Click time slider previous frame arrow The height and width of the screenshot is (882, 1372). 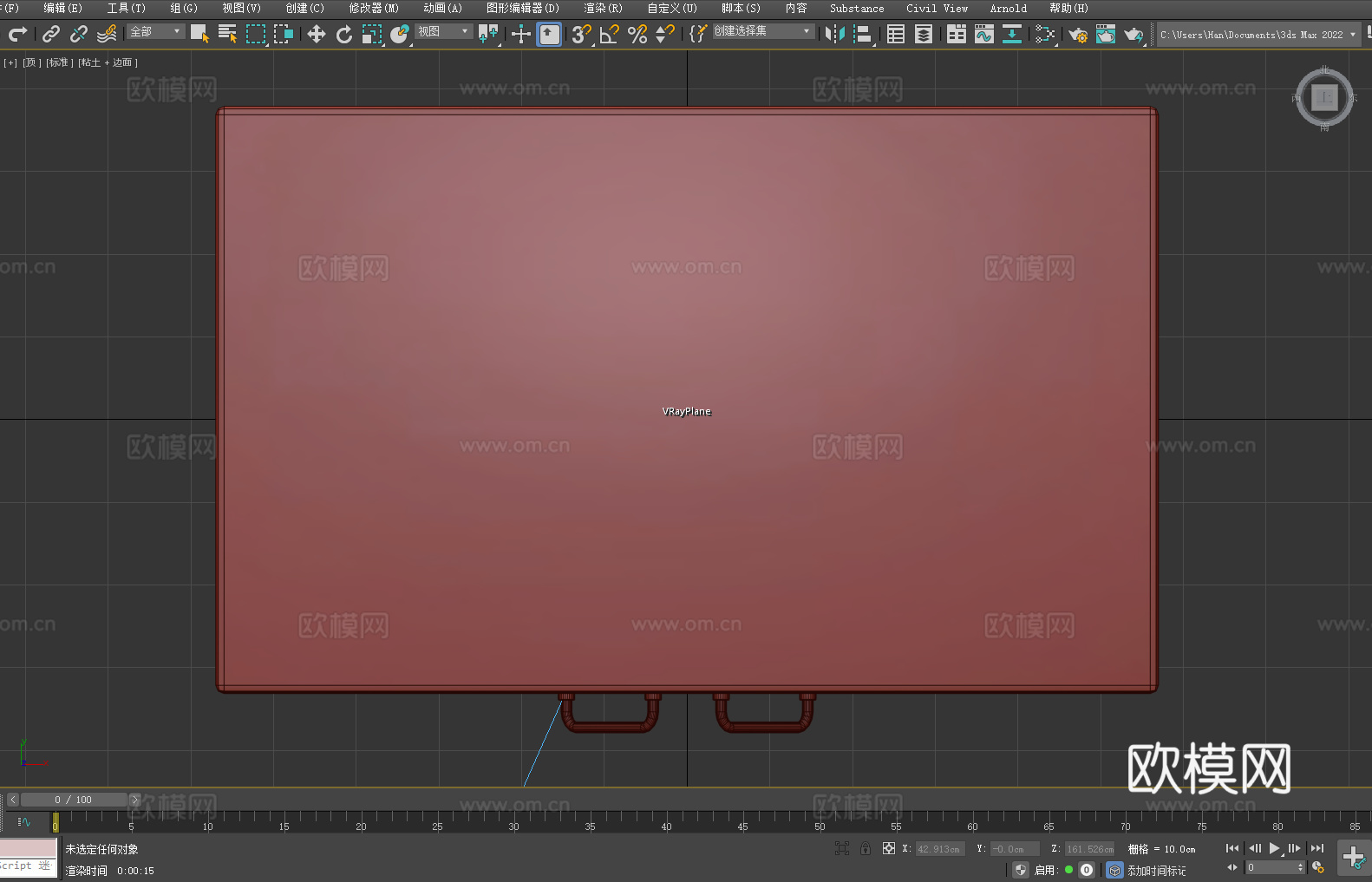tap(13, 800)
